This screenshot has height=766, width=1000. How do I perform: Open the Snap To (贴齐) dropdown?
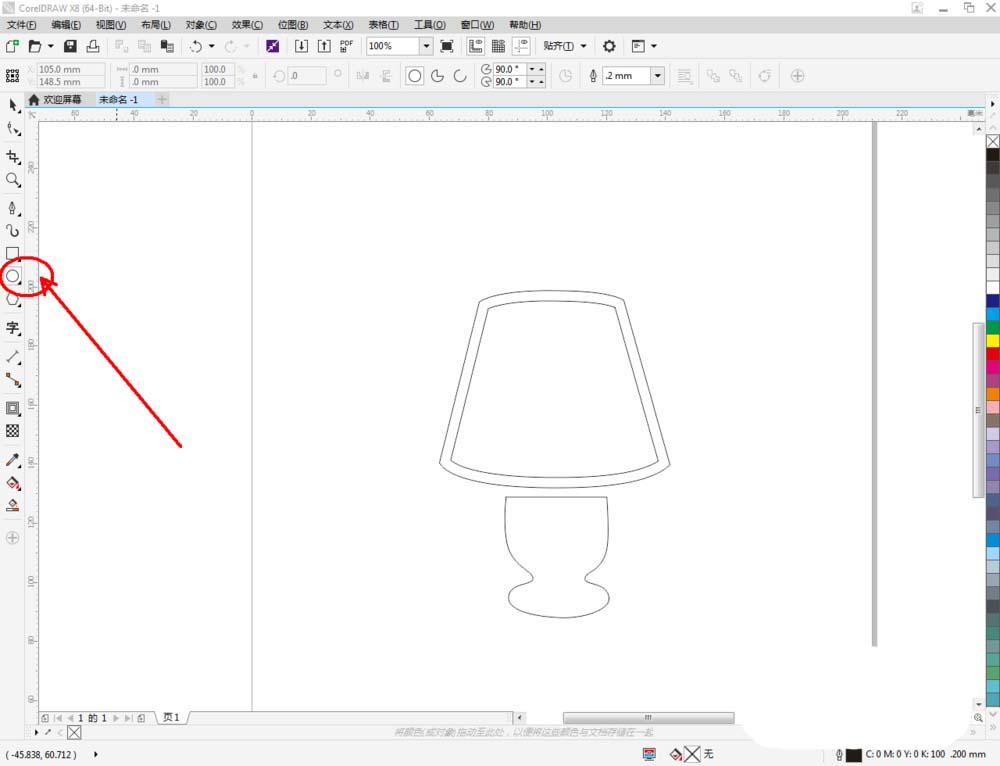564,46
